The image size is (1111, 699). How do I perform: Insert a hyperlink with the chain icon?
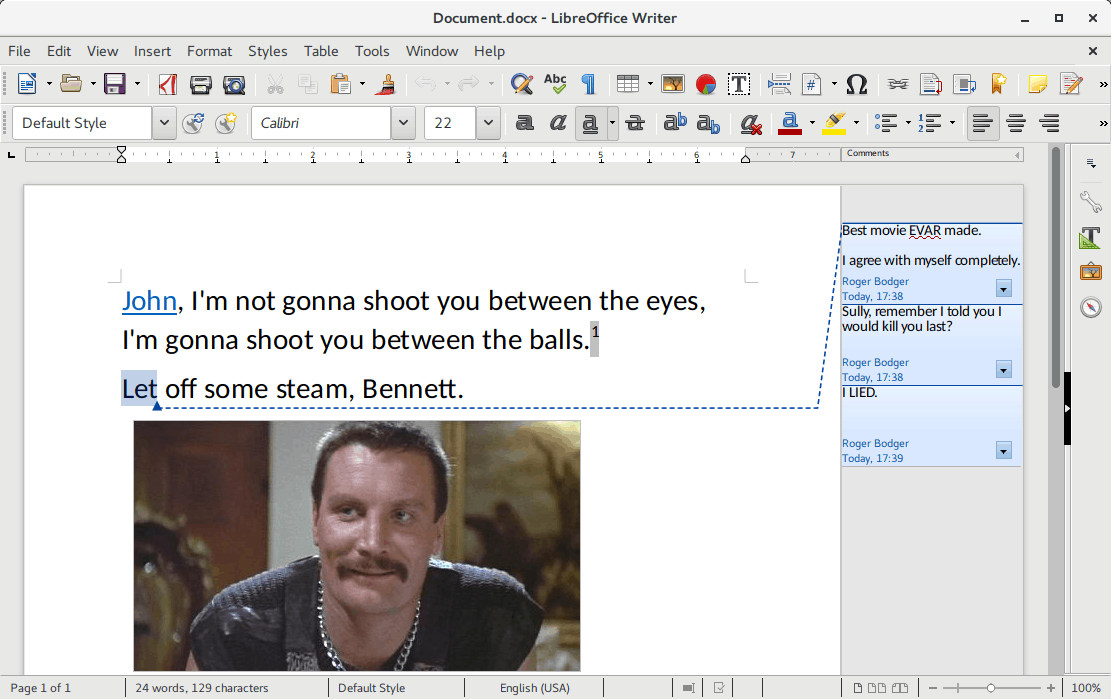click(898, 84)
